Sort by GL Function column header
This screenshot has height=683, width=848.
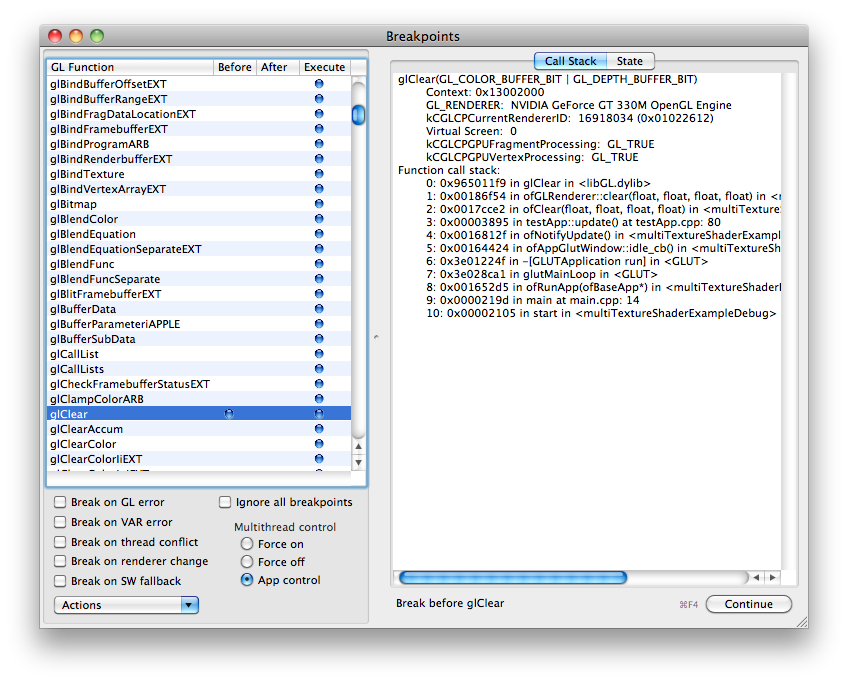click(130, 67)
